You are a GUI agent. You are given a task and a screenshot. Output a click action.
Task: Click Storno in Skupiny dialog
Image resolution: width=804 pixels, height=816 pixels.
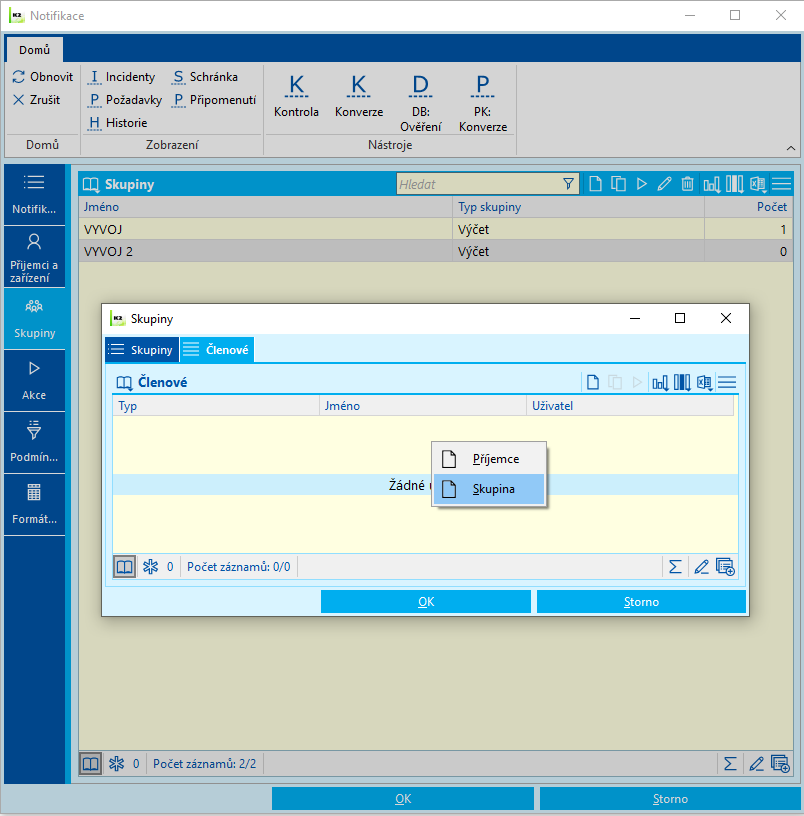click(x=641, y=602)
